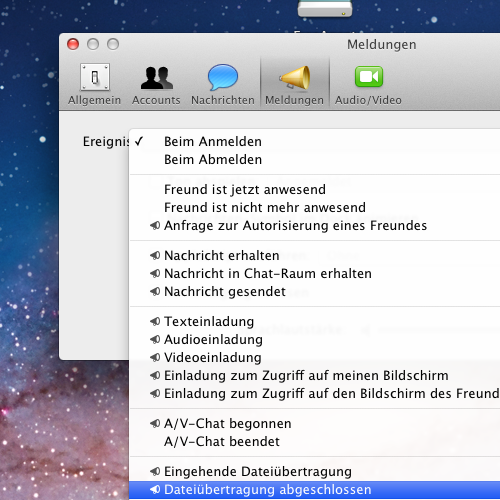500x500 pixels.
Task: Open the Accounts preferences pane
Action: 156,84
